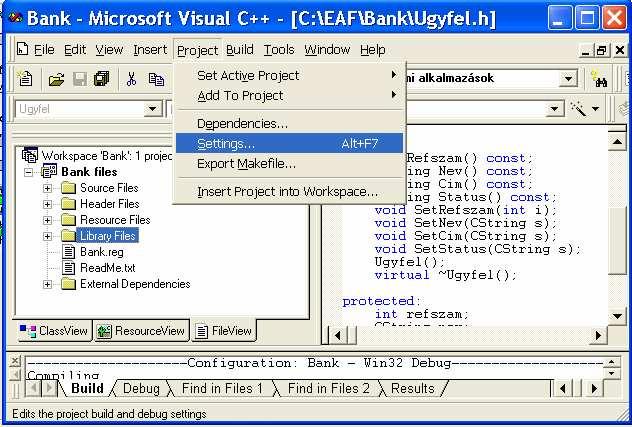Click the editor vertical scrollbar up arrow
Viewport: 632px width, 427px height.
click(x=617, y=141)
